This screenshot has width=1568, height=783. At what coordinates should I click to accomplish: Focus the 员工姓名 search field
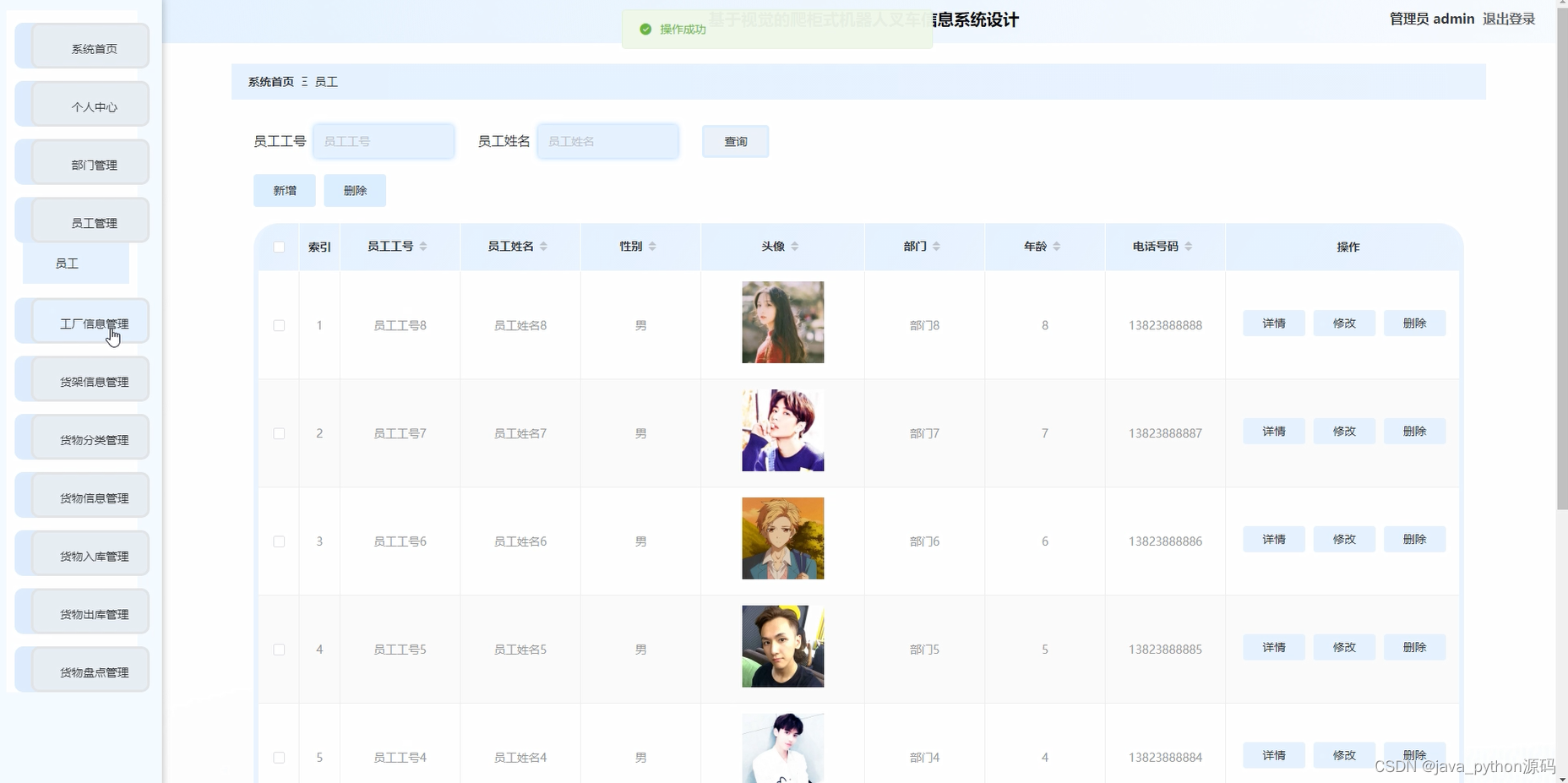(608, 141)
